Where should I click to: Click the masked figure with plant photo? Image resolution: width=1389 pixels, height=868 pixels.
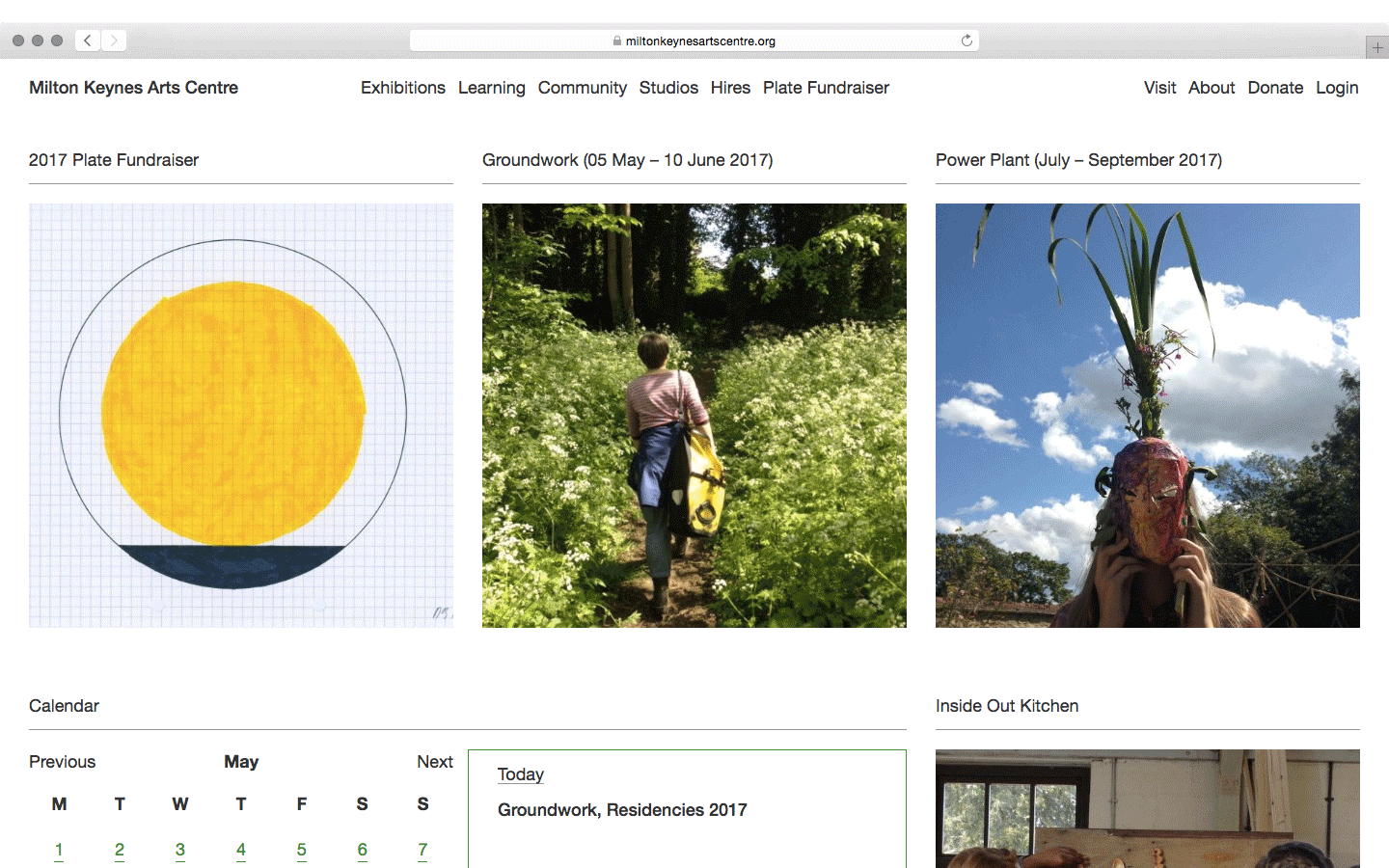pos(1148,416)
